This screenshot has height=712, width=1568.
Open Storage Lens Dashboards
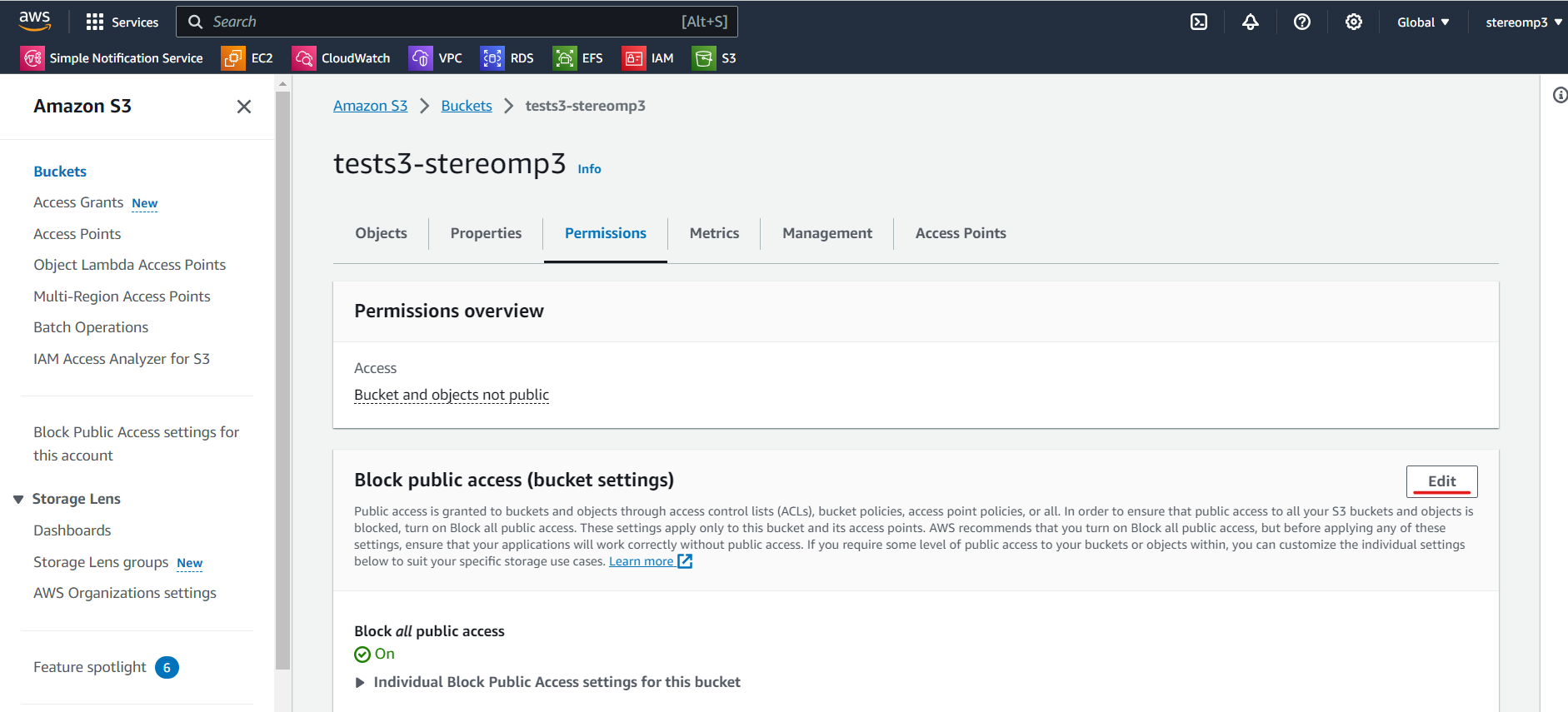pos(72,530)
